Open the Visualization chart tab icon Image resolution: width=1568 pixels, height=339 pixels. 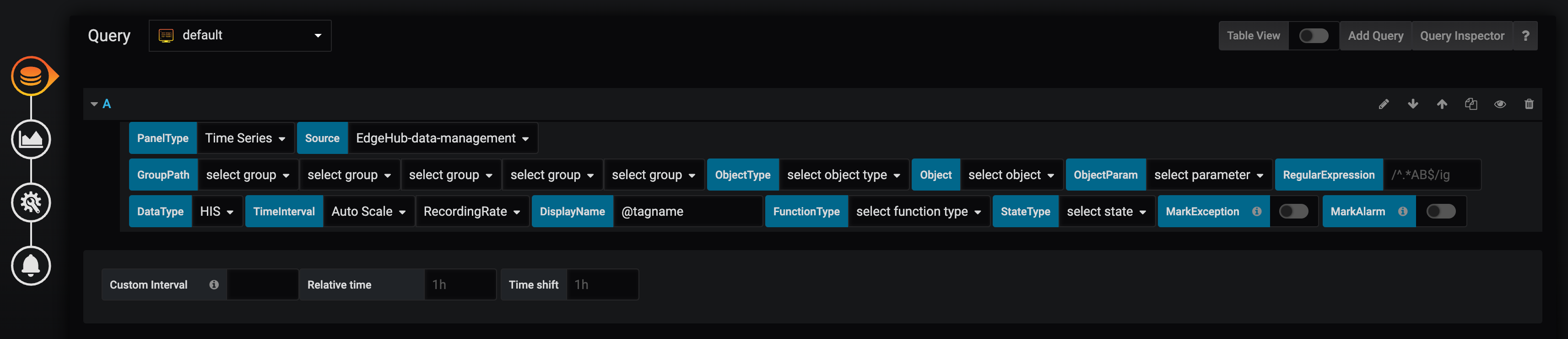point(30,139)
